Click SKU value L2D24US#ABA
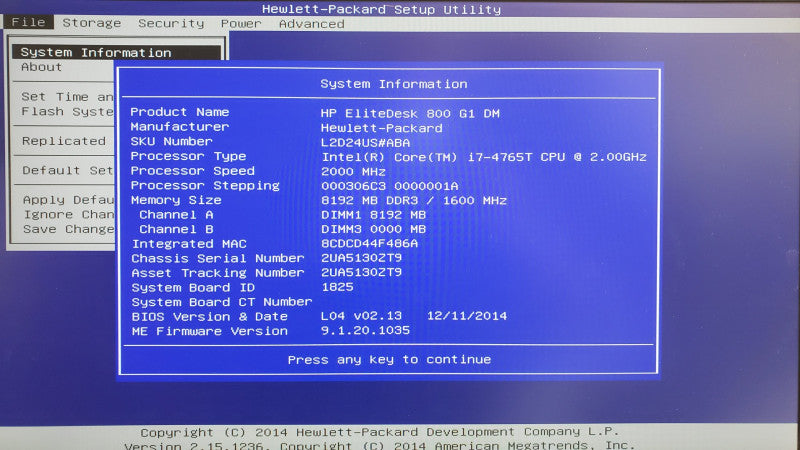The height and width of the screenshot is (450, 800). [365, 143]
